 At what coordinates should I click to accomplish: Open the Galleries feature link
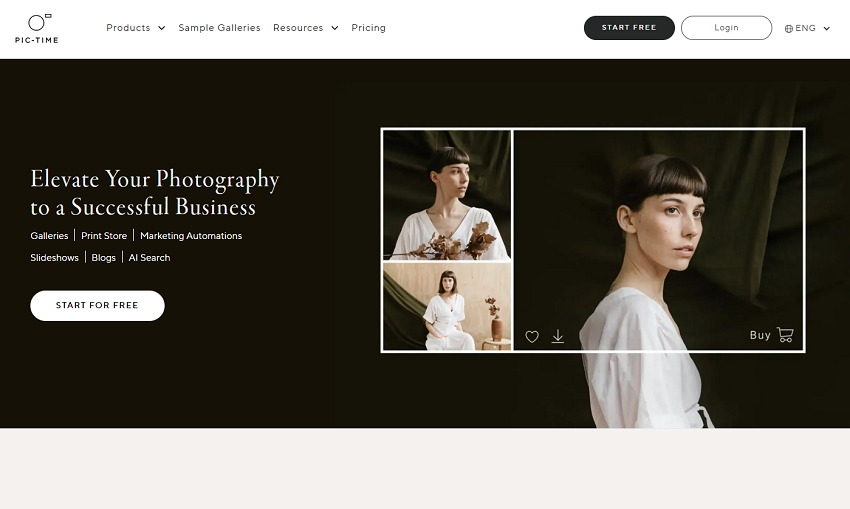click(49, 236)
